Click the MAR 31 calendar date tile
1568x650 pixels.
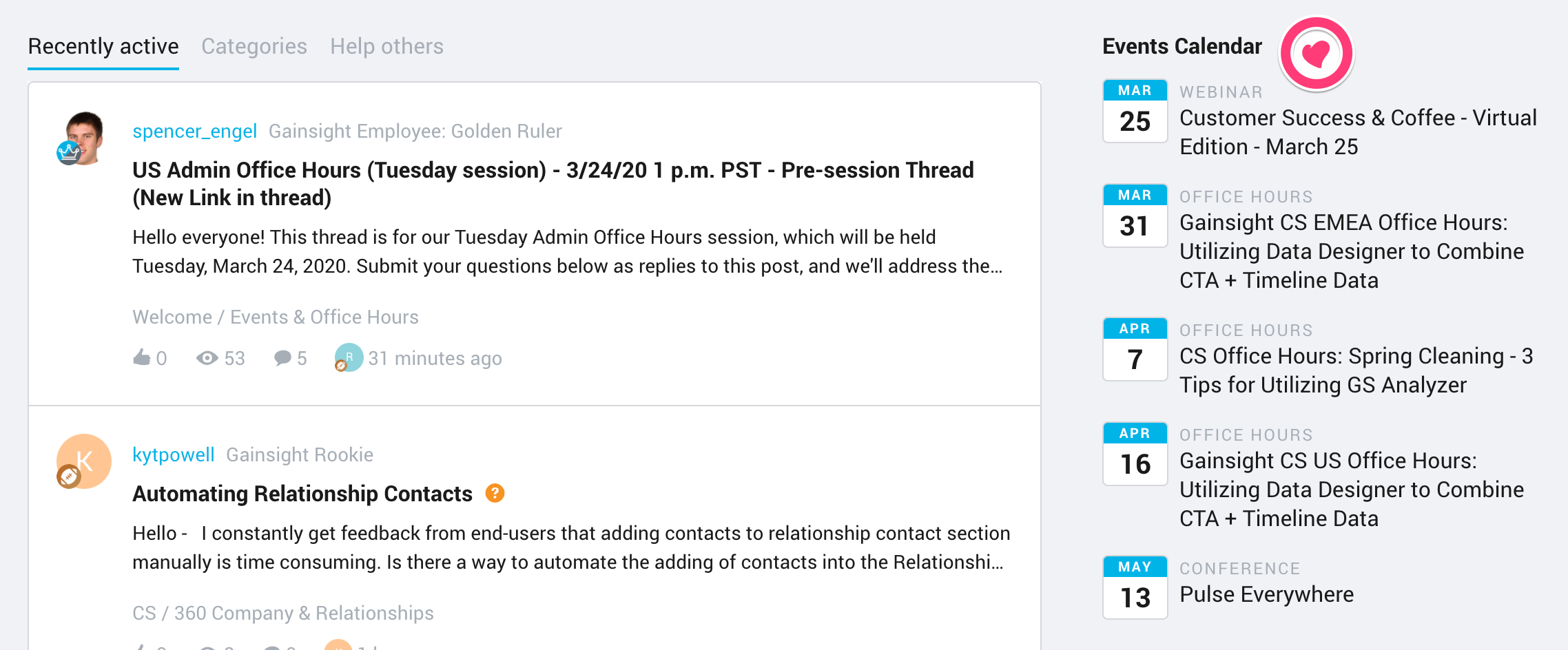coord(1135,216)
